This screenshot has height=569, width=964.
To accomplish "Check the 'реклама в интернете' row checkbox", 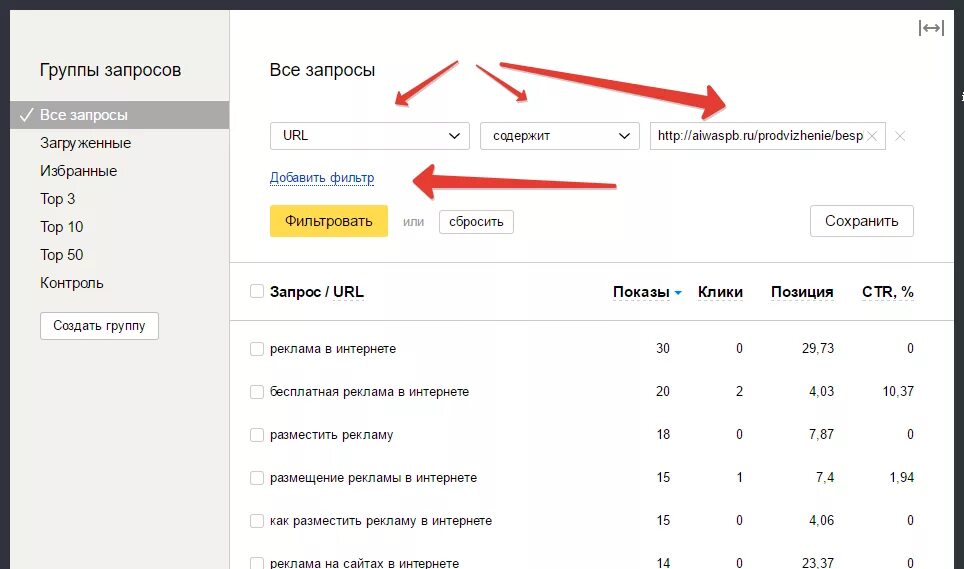I will 257,349.
